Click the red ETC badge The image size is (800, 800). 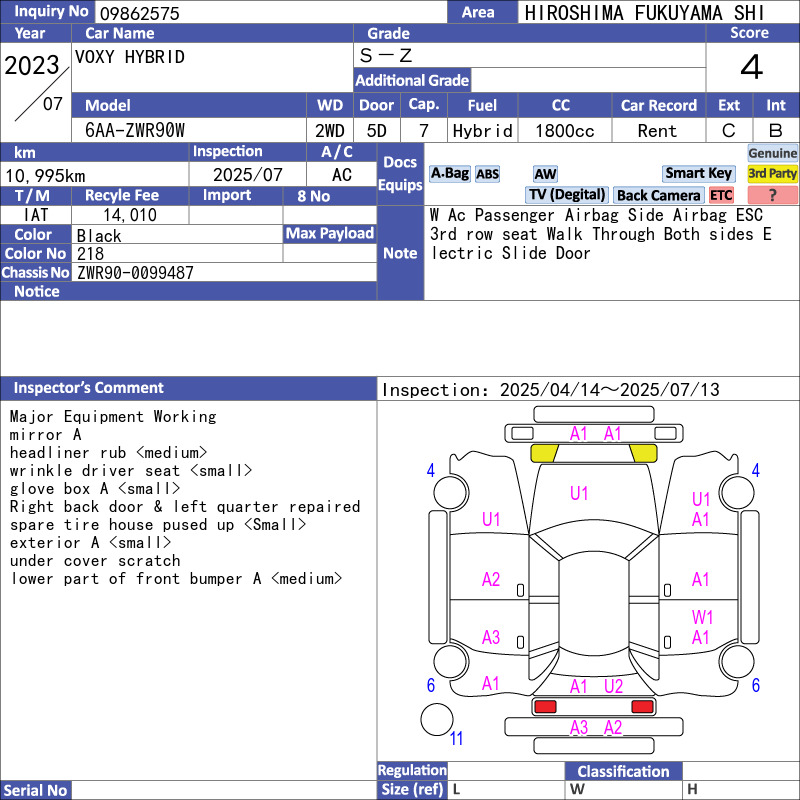(721, 195)
